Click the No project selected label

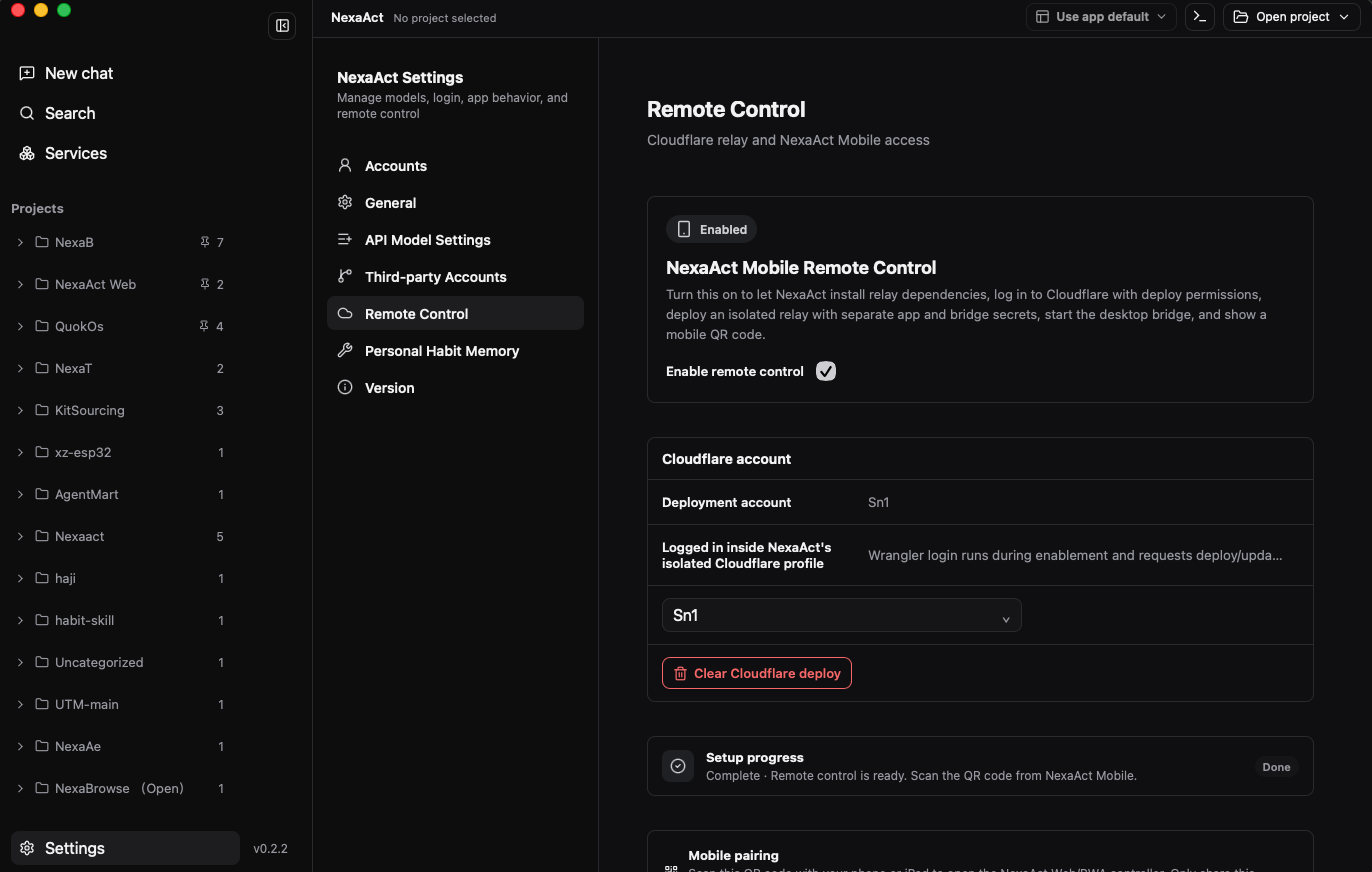point(445,18)
